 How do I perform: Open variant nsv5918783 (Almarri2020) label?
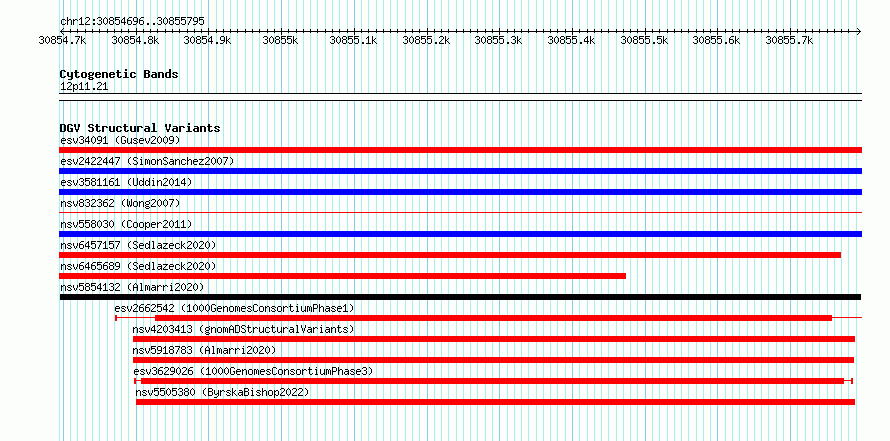[204, 350]
